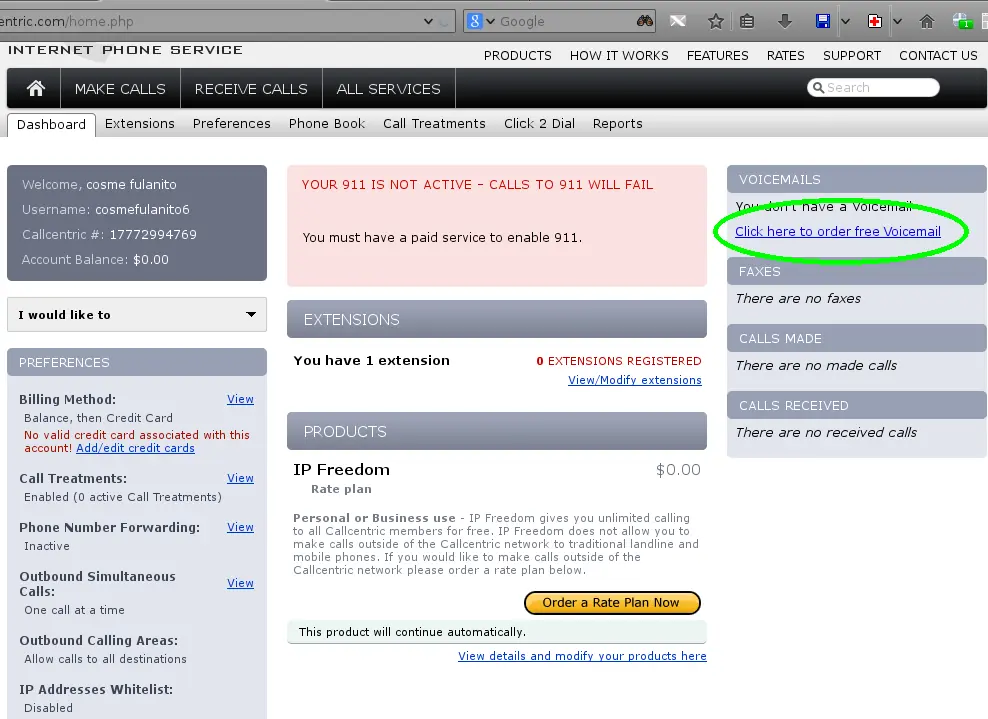Open the SUPPORT page link

(851, 55)
